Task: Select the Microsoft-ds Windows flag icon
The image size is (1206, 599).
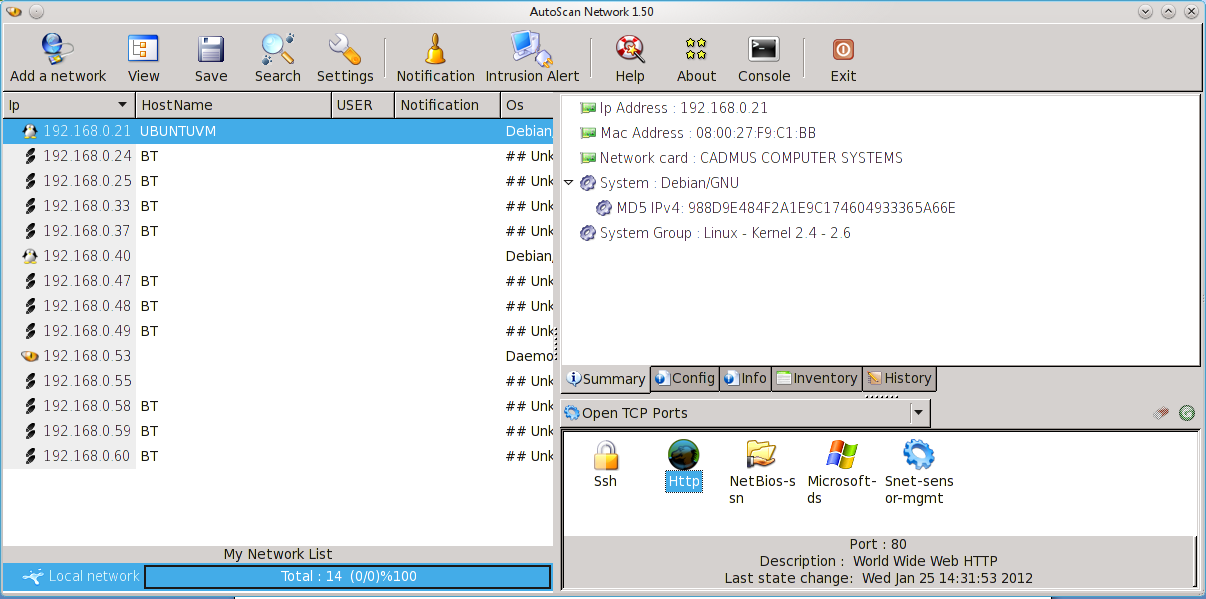Action: click(841, 454)
